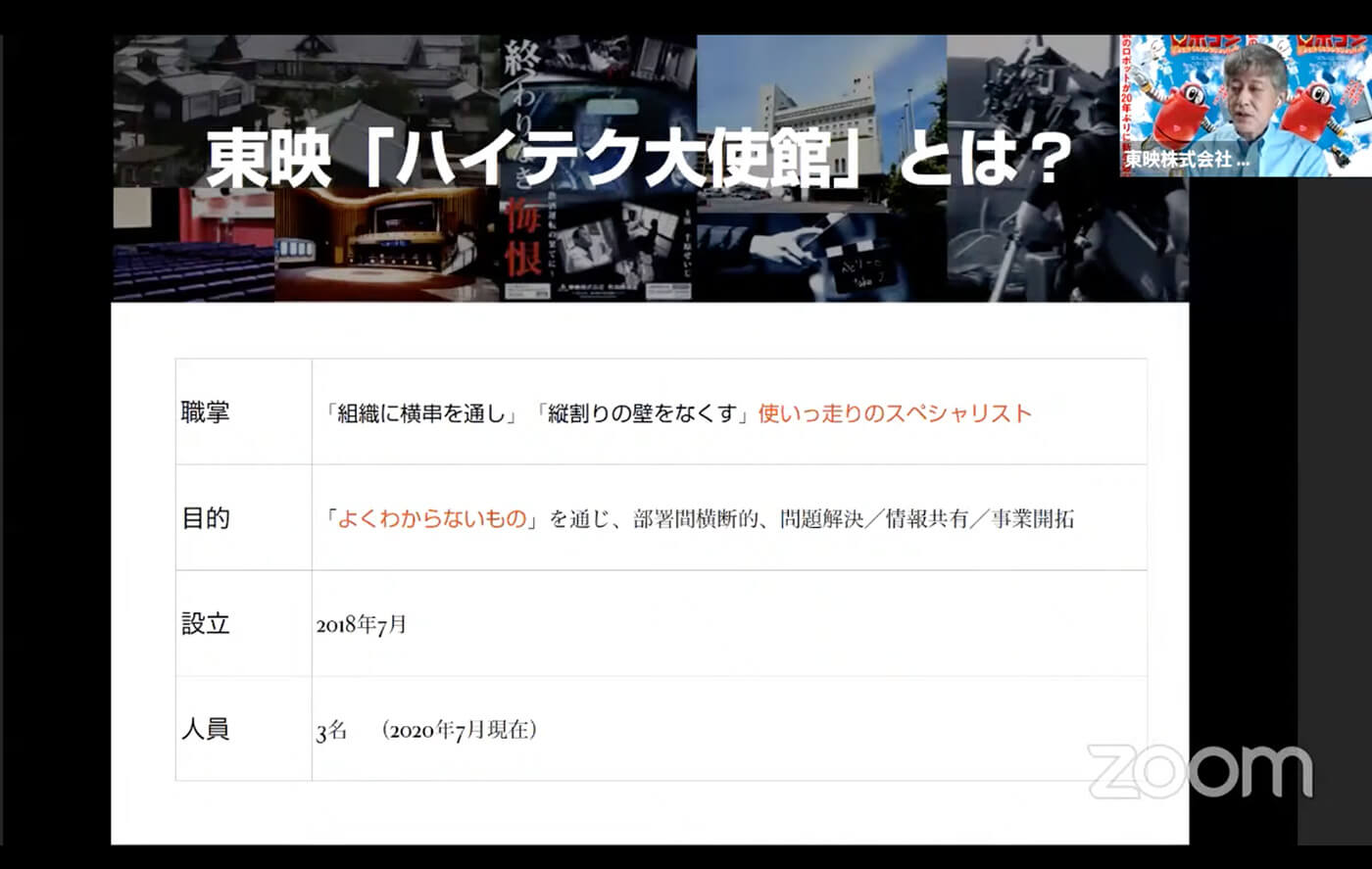Click the 職掌 row label
The width and height of the screenshot is (1372, 869).
(206, 412)
